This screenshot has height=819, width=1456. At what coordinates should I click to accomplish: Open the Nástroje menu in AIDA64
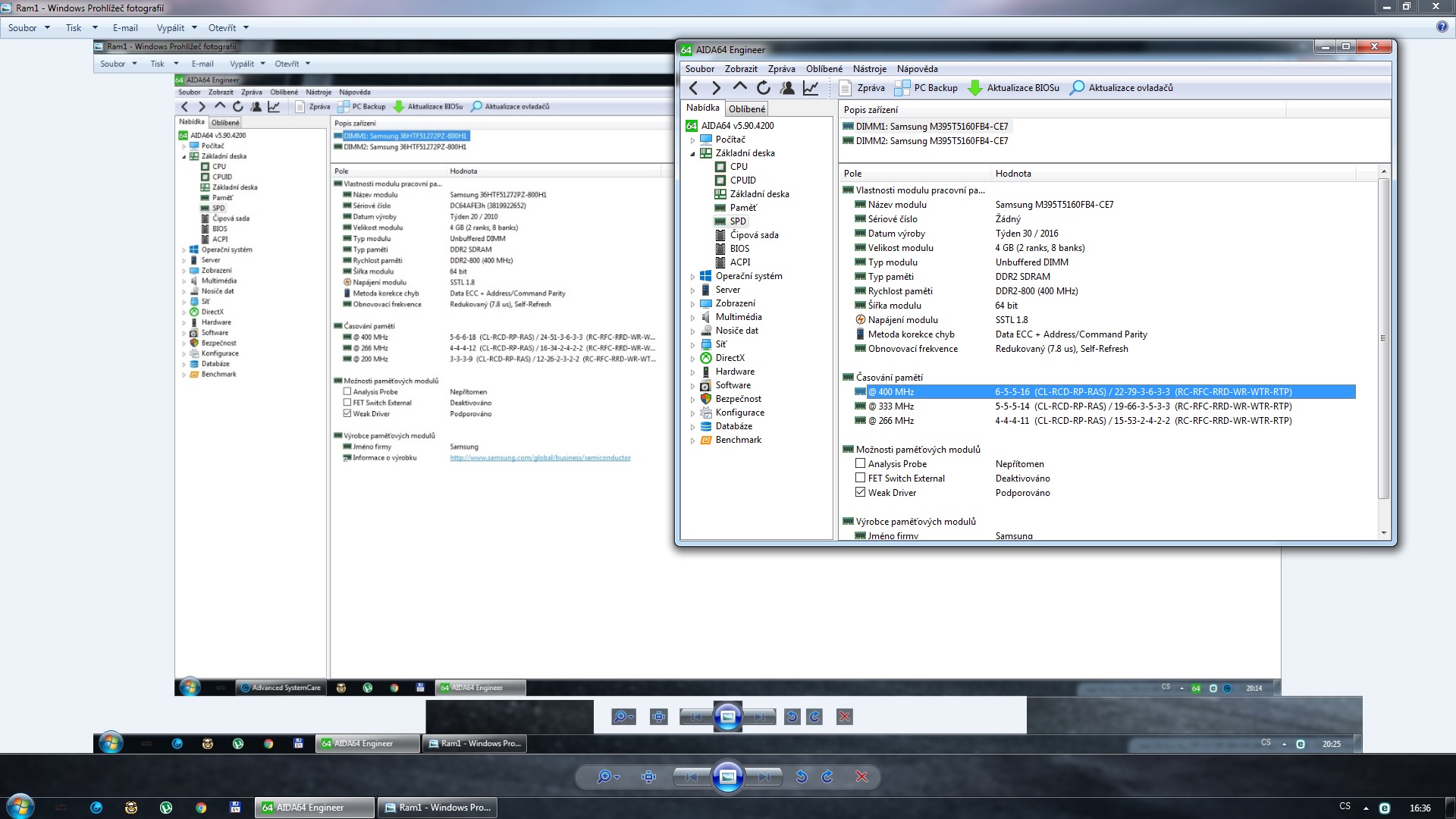click(x=869, y=69)
